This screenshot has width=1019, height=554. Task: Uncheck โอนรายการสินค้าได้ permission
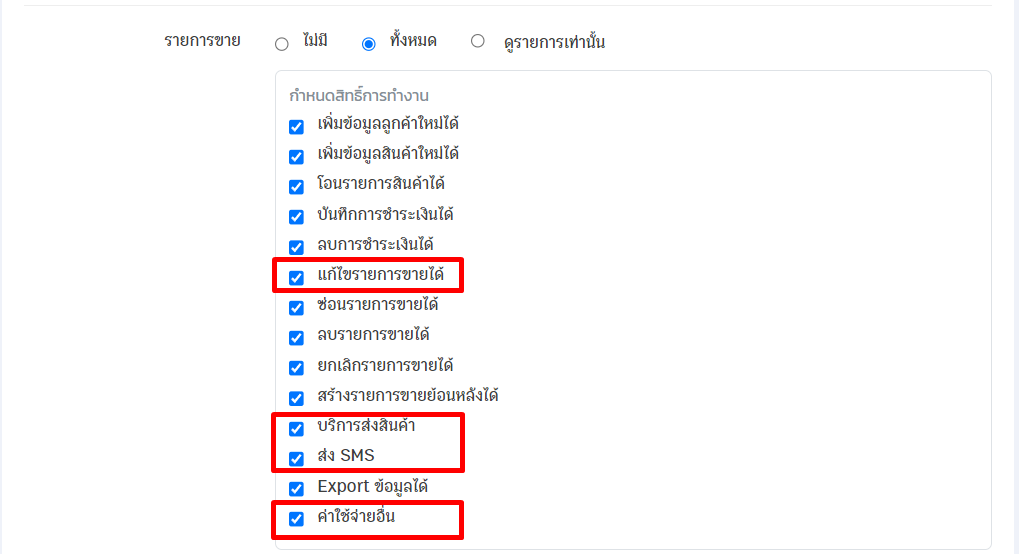tap(296, 187)
